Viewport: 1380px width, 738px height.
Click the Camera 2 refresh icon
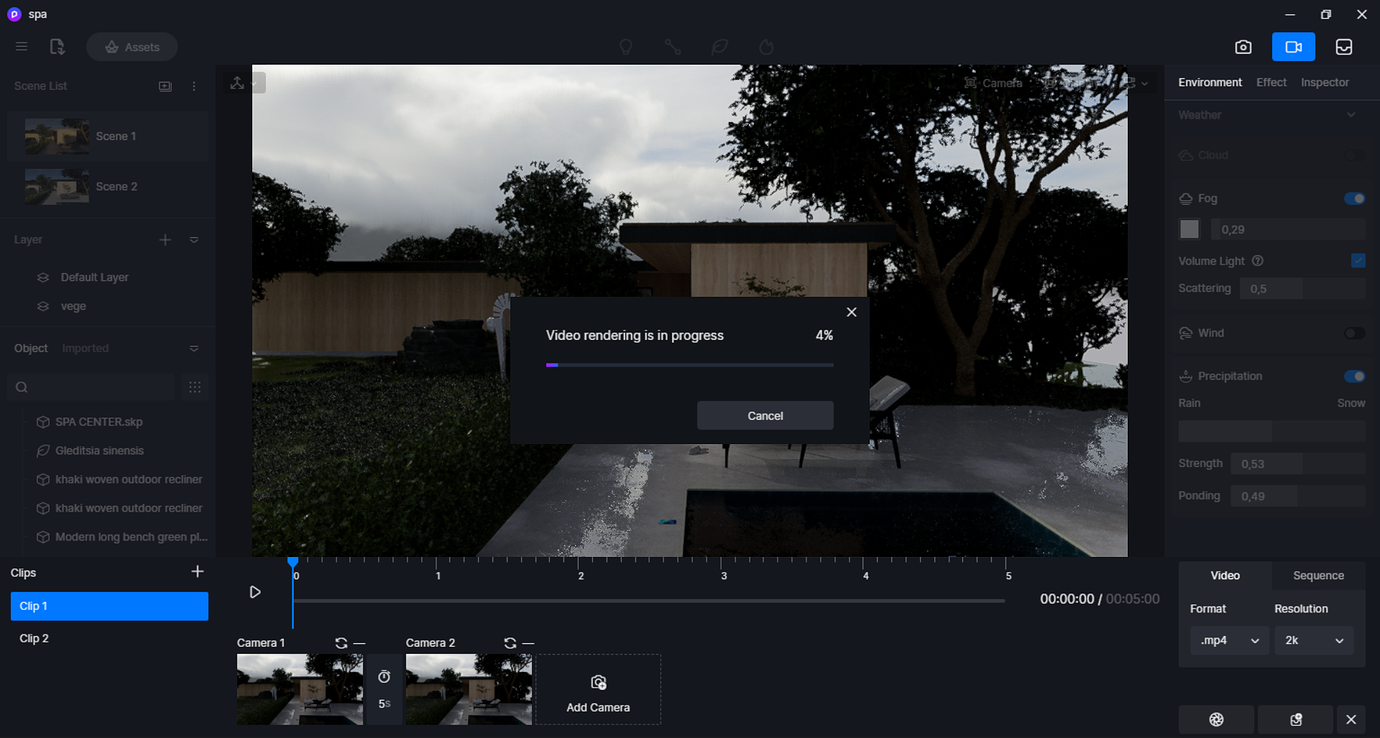pos(510,643)
